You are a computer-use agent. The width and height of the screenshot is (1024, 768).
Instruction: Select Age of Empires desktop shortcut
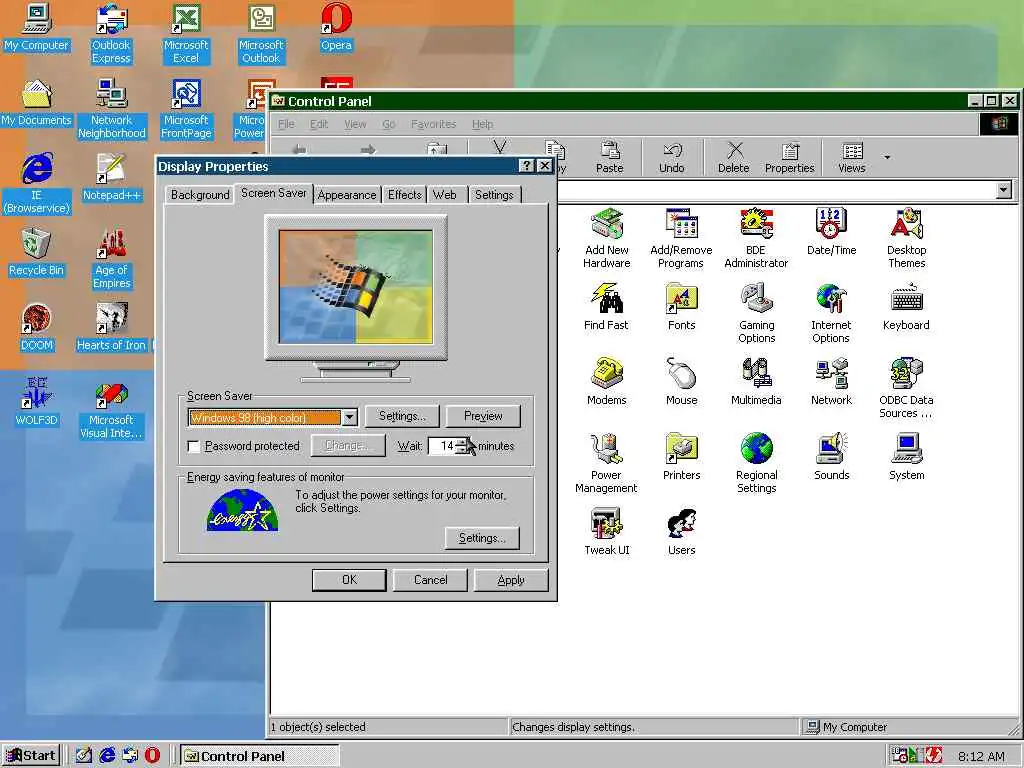coord(112,258)
